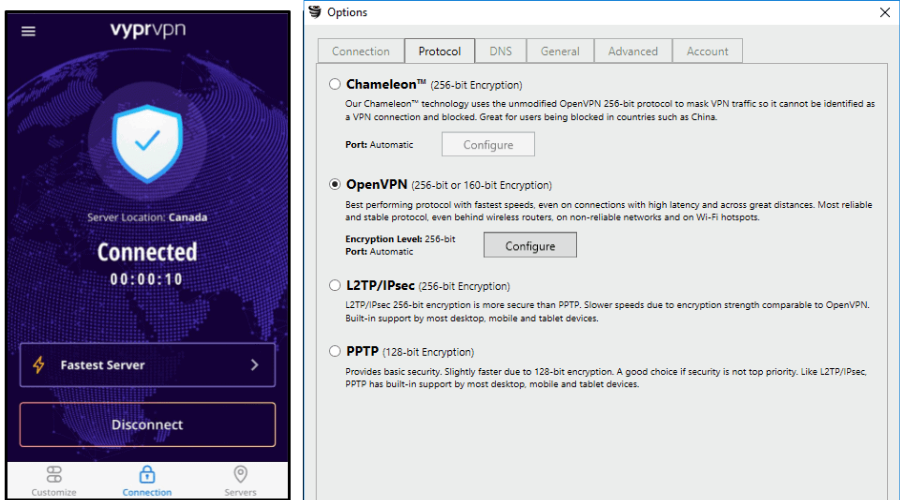Viewport: 900px width, 500px height.
Task: Open the Fastest Server selector
Action: click(148, 365)
